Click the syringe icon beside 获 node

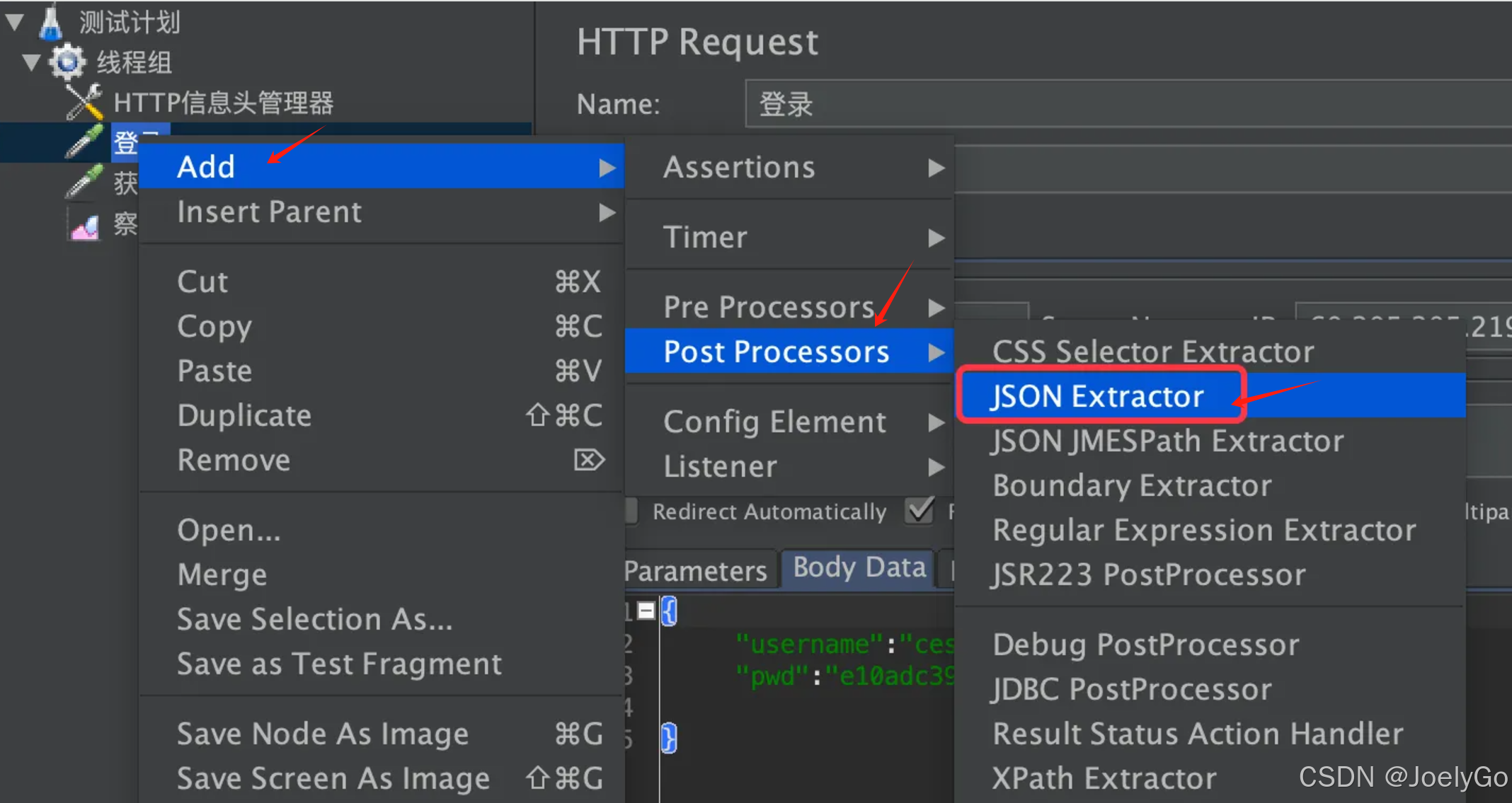click(x=84, y=183)
